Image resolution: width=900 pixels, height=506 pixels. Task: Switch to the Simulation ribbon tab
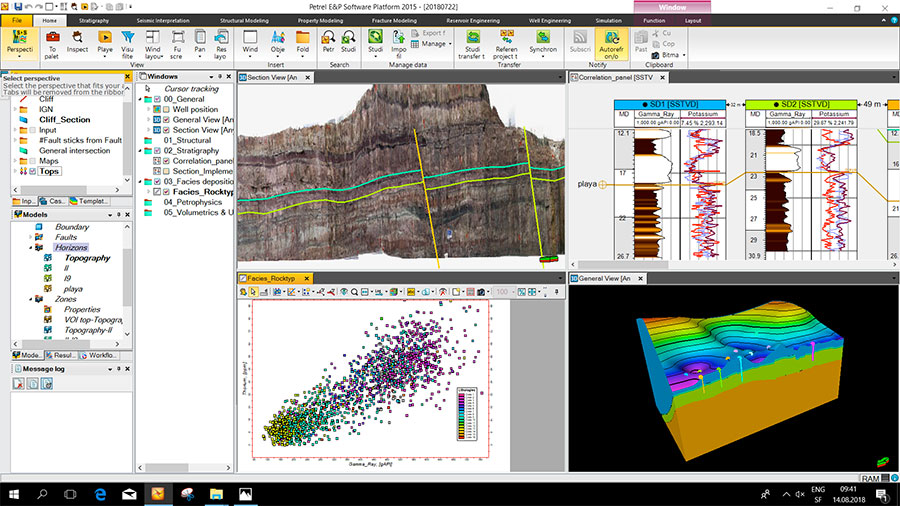(x=608, y=21)
